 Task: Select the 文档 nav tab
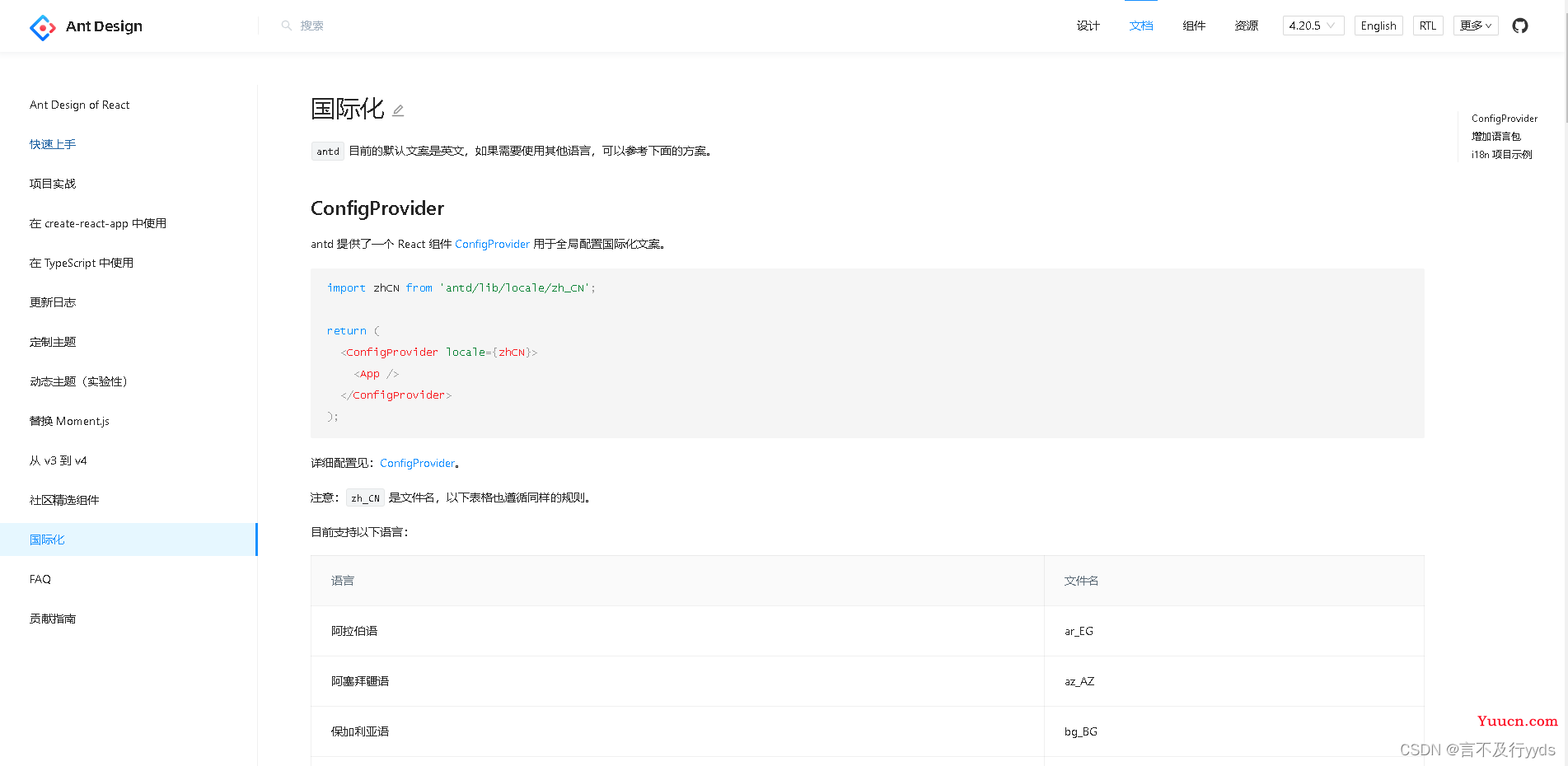[x=1141, y=26]
